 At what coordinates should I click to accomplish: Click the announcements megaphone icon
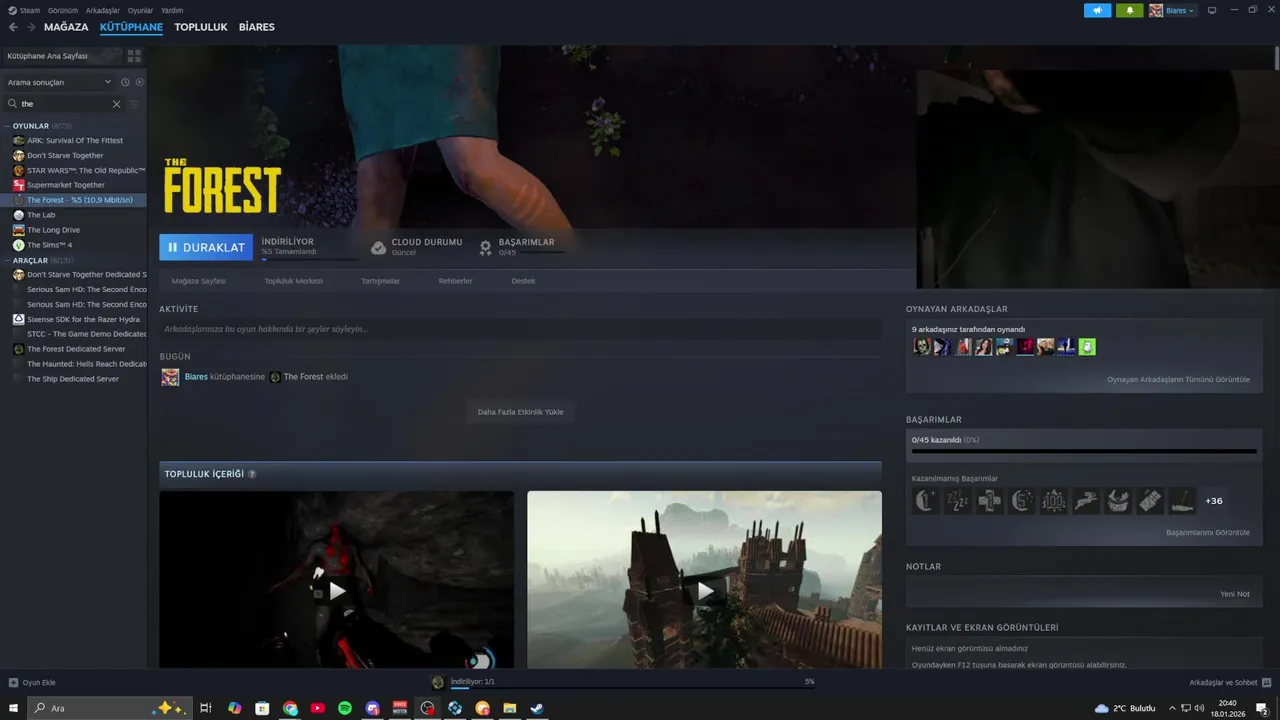1097,10
